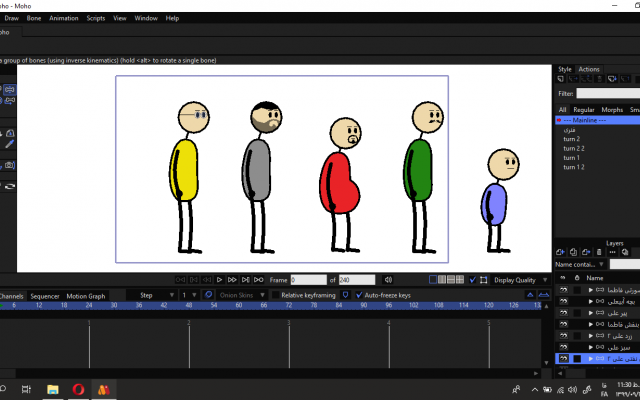
Task: Toggle the audio speaker icon by frame field
Action: point(388,280)
